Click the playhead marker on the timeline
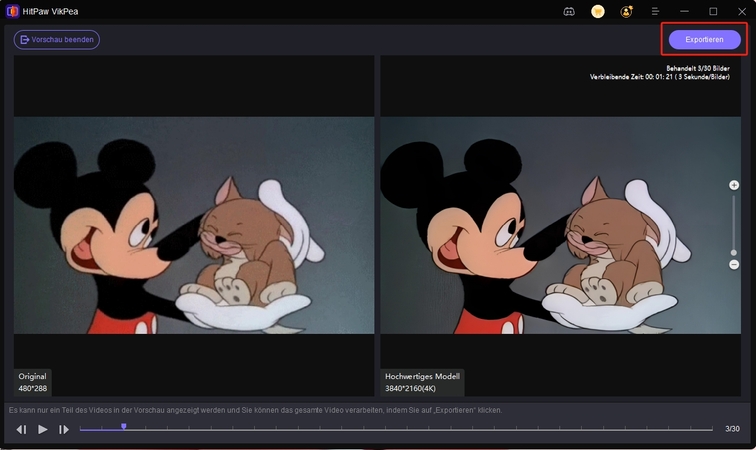Screen dimensions: 756x450 point(123,427)
